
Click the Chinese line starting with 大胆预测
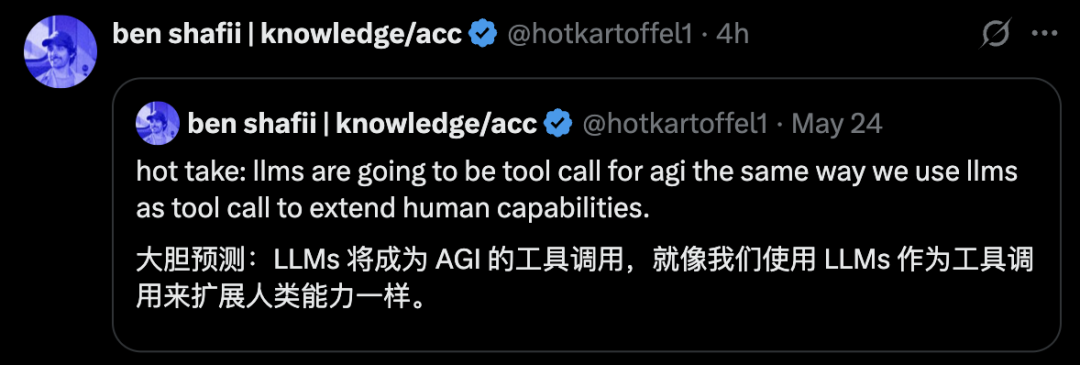click(585, 261)
